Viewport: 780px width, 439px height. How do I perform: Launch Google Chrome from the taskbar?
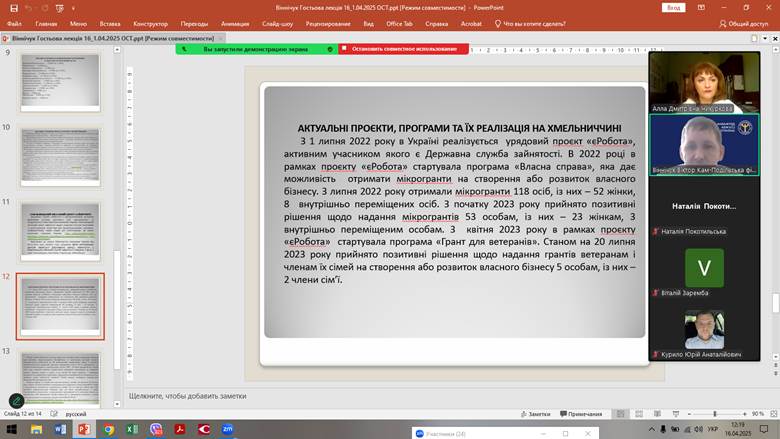108,429
